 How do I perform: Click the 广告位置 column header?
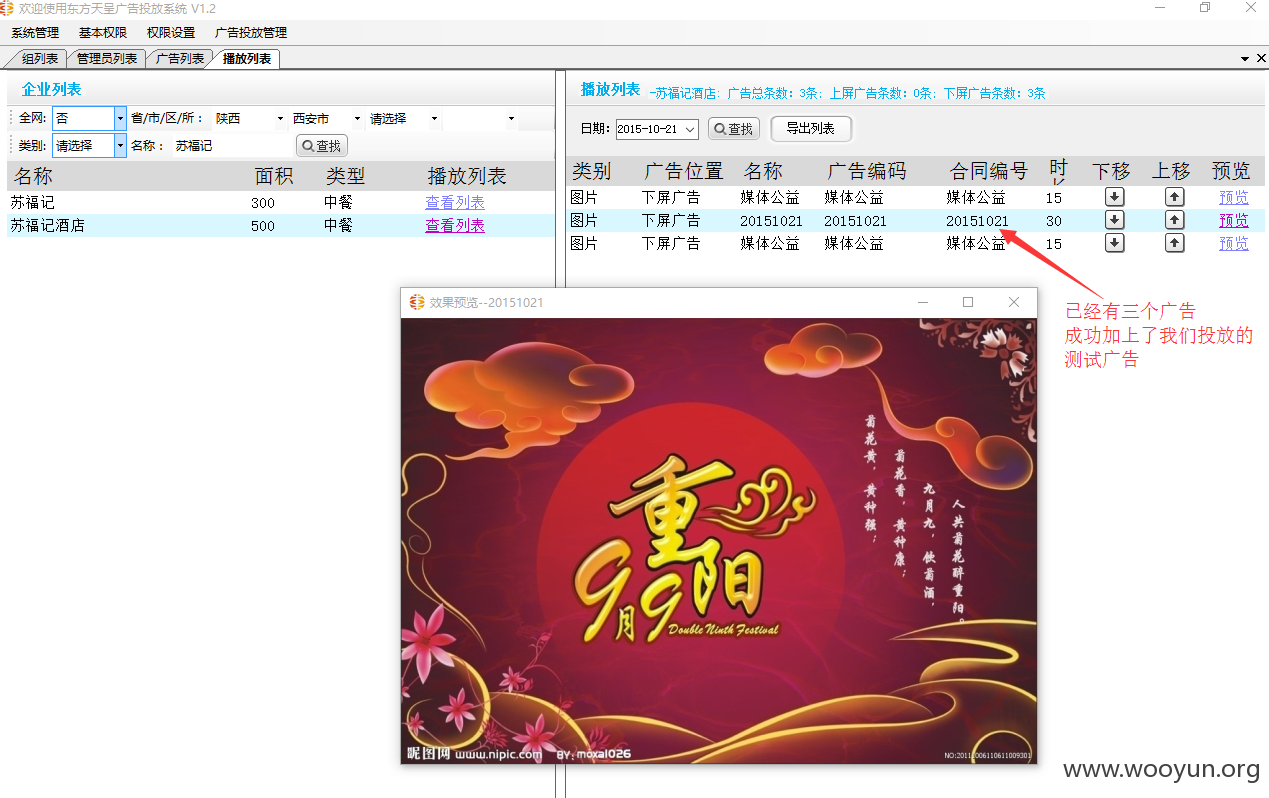point(683,171)
